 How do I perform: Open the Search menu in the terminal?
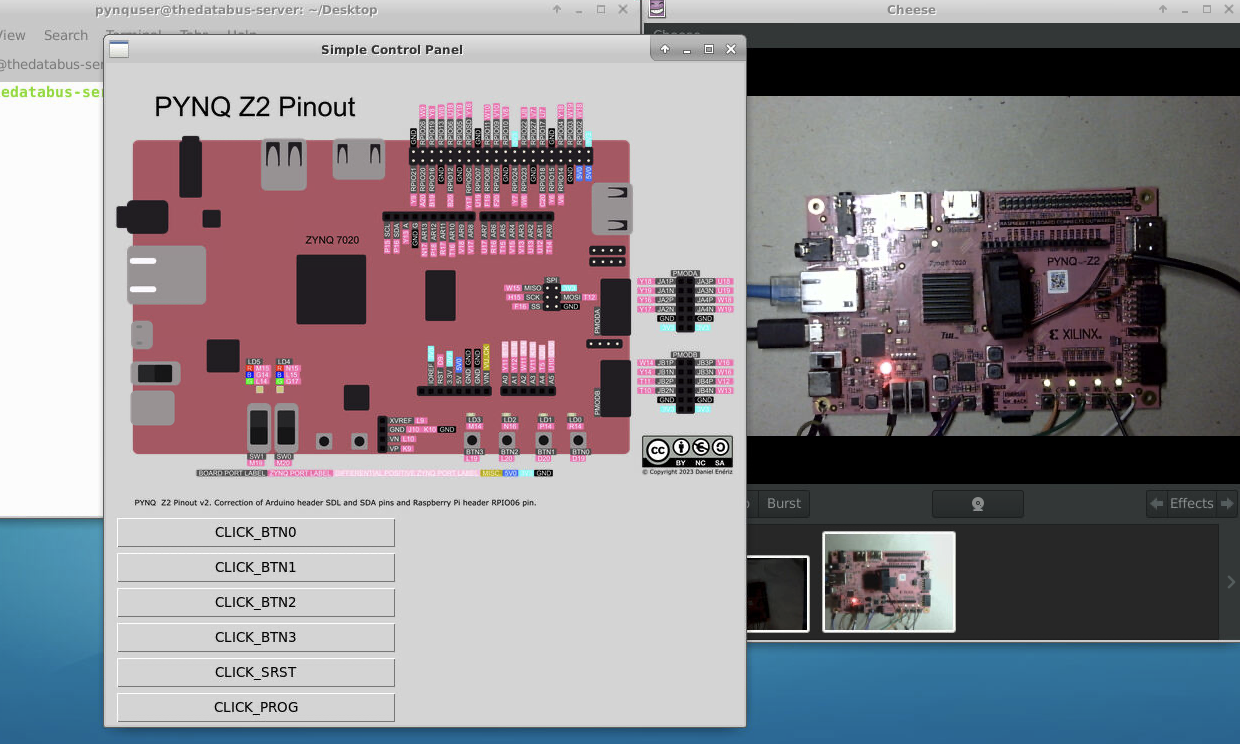click(x=66, y=35)
